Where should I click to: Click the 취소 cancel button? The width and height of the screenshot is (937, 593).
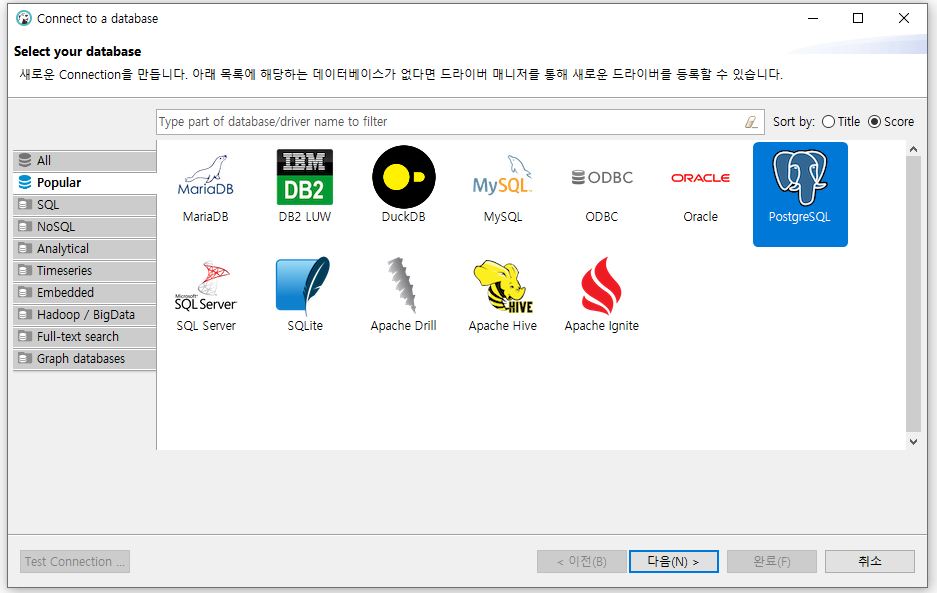[x=869, y=561]
